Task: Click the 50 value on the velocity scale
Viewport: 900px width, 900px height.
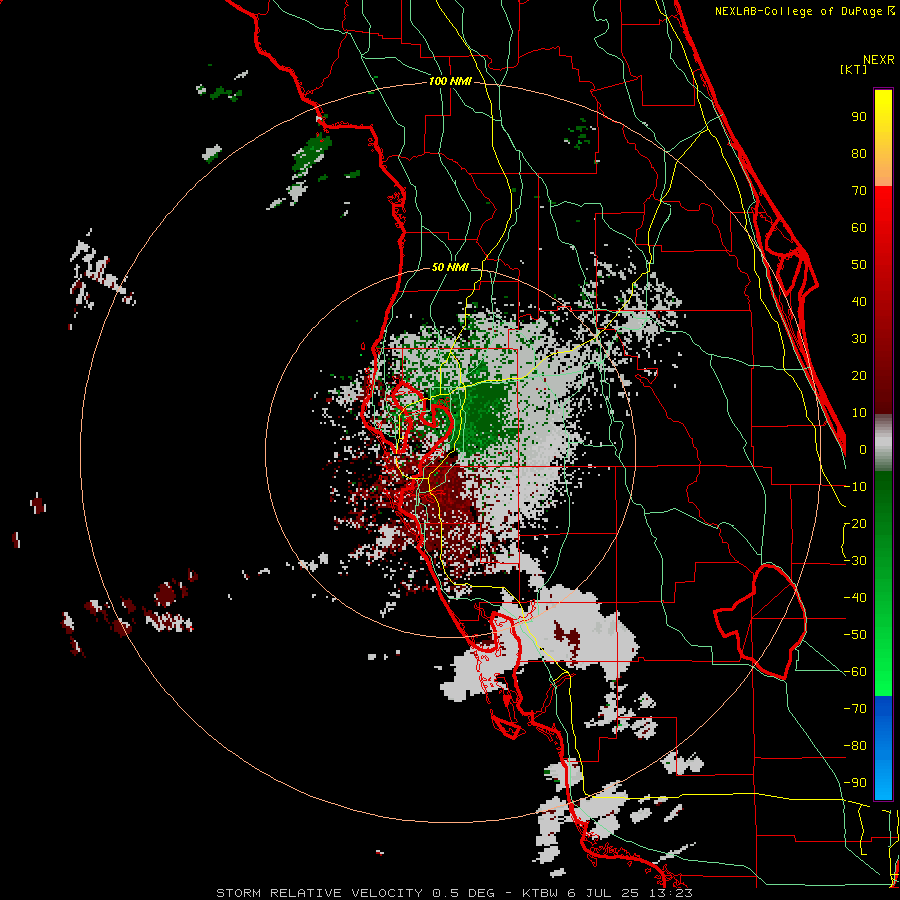Action: pyautogui.click(x=859, y=265)
